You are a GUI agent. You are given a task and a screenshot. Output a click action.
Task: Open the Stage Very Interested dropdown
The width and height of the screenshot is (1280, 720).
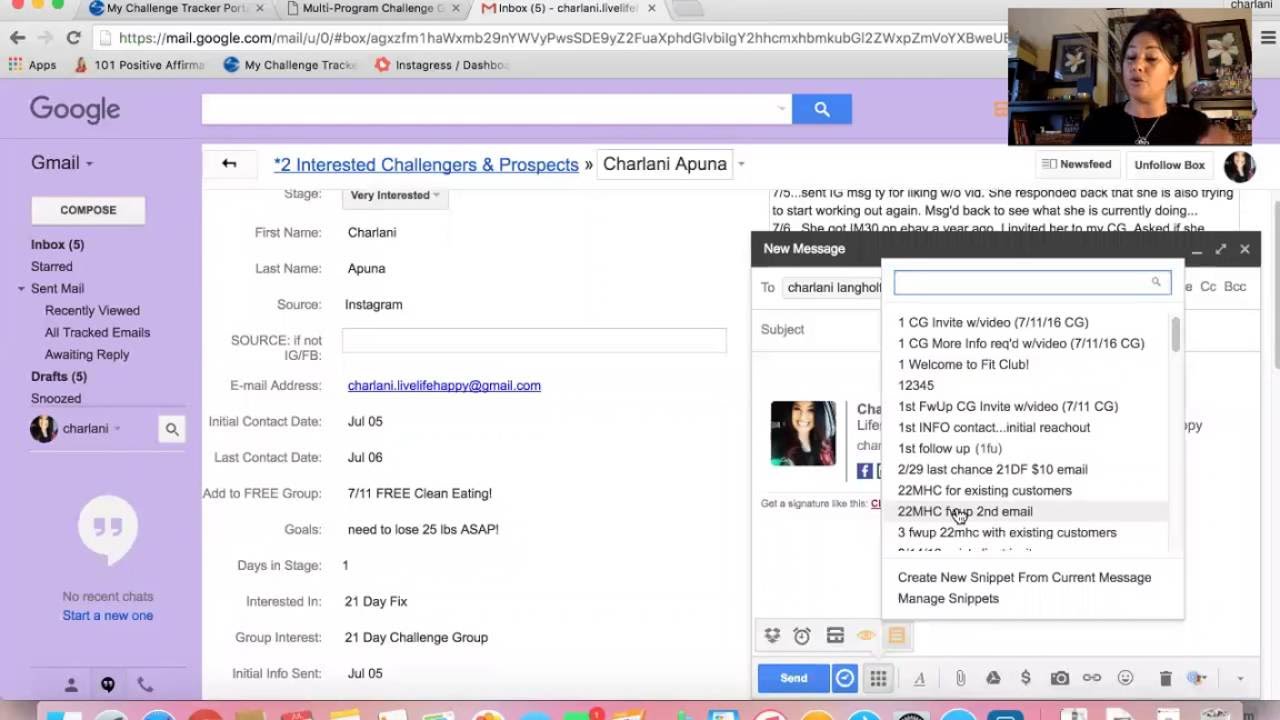395,195
